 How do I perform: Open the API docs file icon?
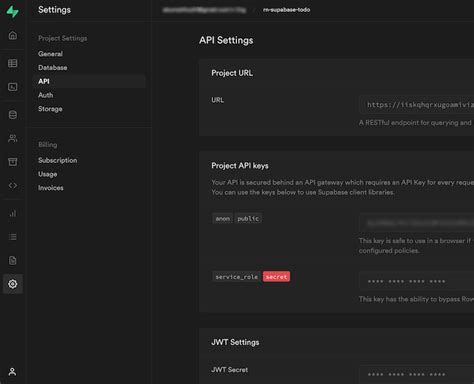(13, 260)
